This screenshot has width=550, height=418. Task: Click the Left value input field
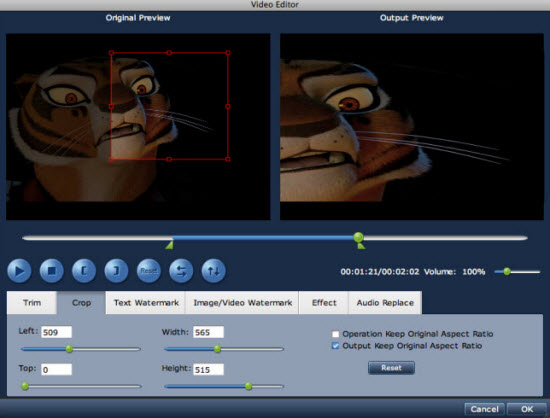point(56,332)
